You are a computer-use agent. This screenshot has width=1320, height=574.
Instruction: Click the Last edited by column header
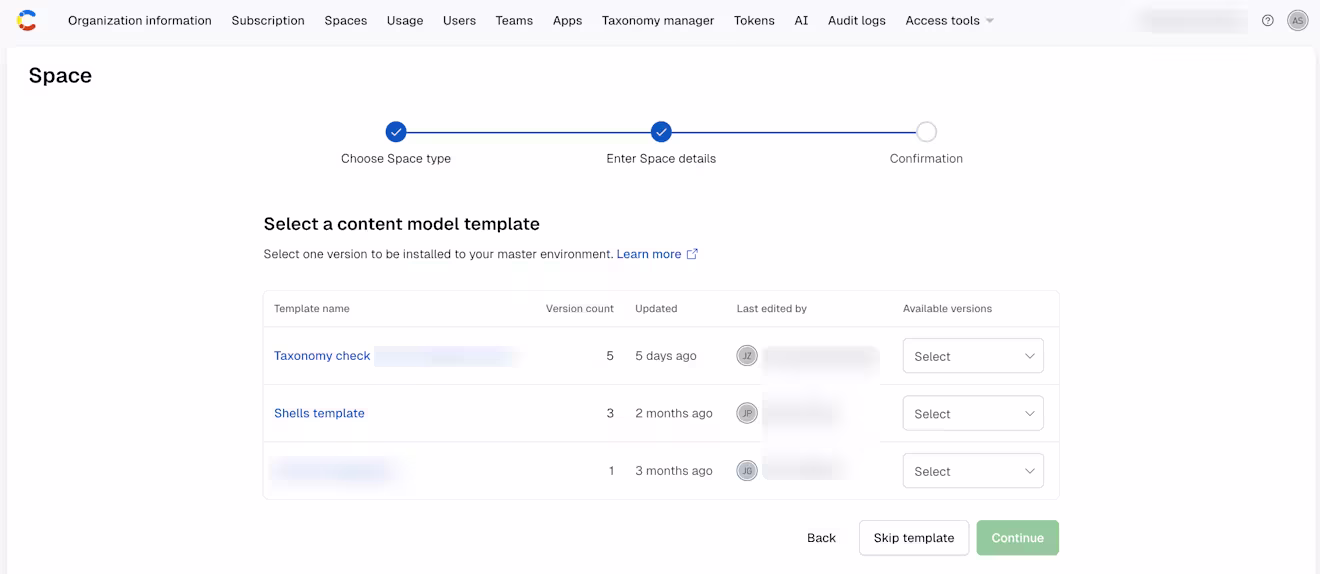(x=772, y=309)
